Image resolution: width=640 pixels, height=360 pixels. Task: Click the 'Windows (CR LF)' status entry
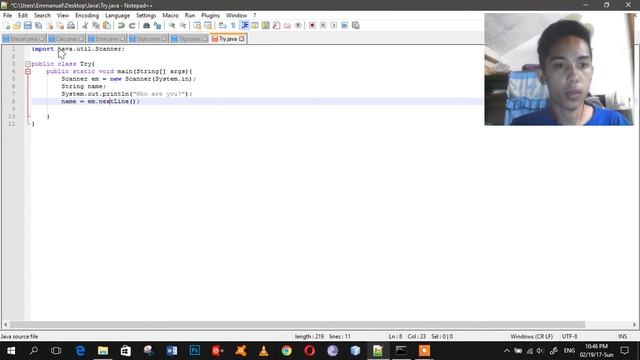point(531,336)
